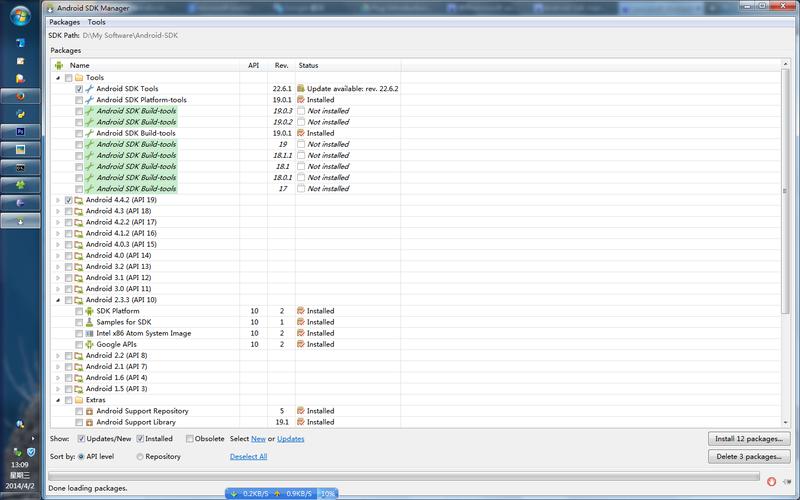Viewport: 800px width, 500px height.
Task: Expand Android 2.2 (API 8)
Action: pyautogui.click(x=58, y=356)
